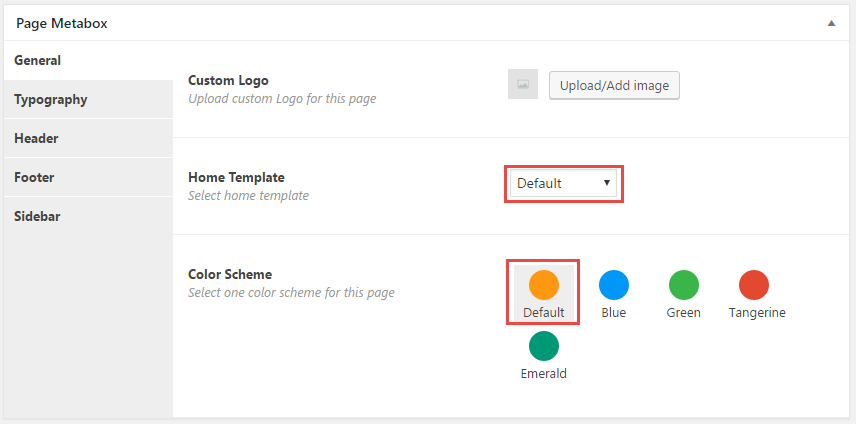Click the Tangerine label text
The image size is (856, 424).
point(757,313)
